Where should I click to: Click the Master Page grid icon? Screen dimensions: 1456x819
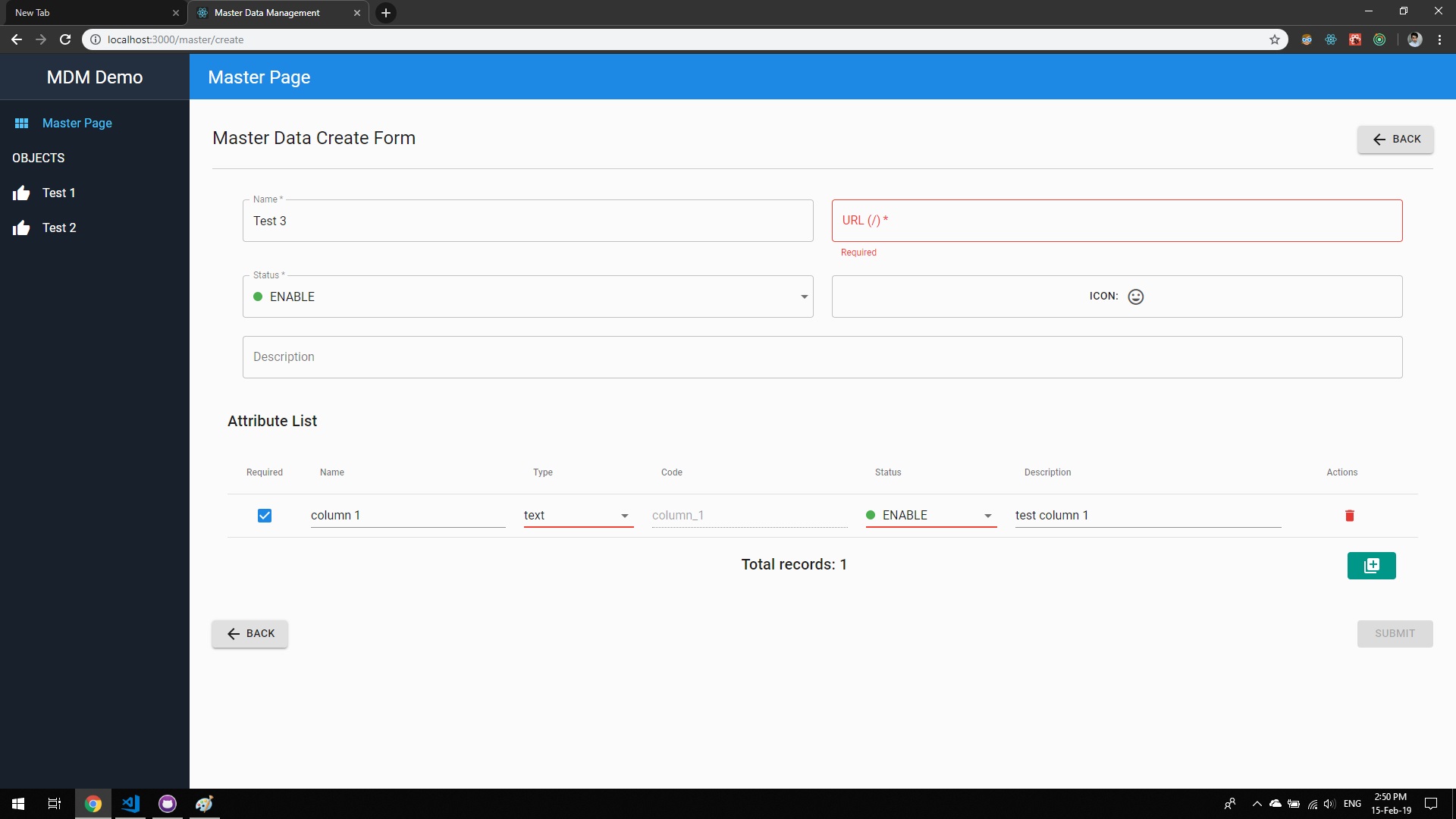point(21,123)
